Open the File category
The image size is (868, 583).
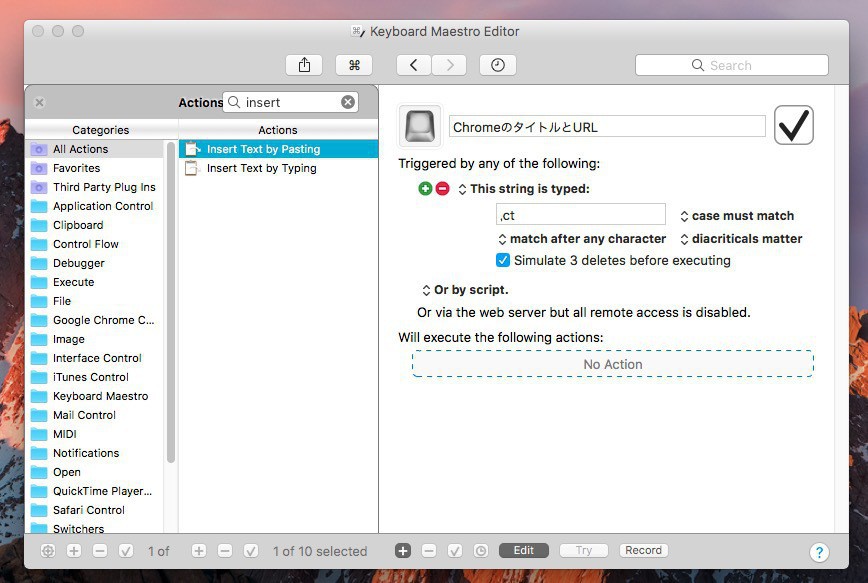(94, 301)
